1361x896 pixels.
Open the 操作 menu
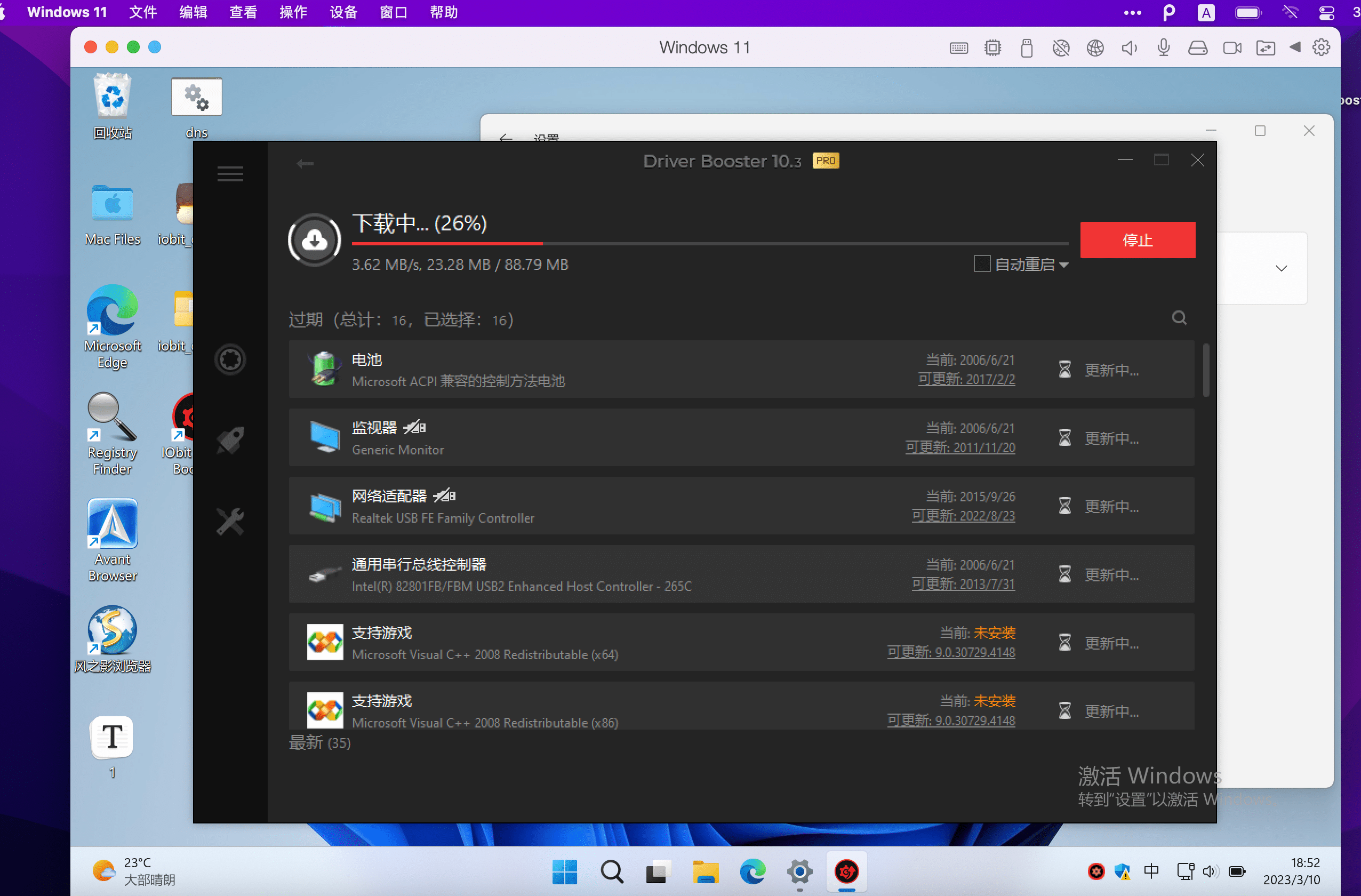[x=293, y=12]
